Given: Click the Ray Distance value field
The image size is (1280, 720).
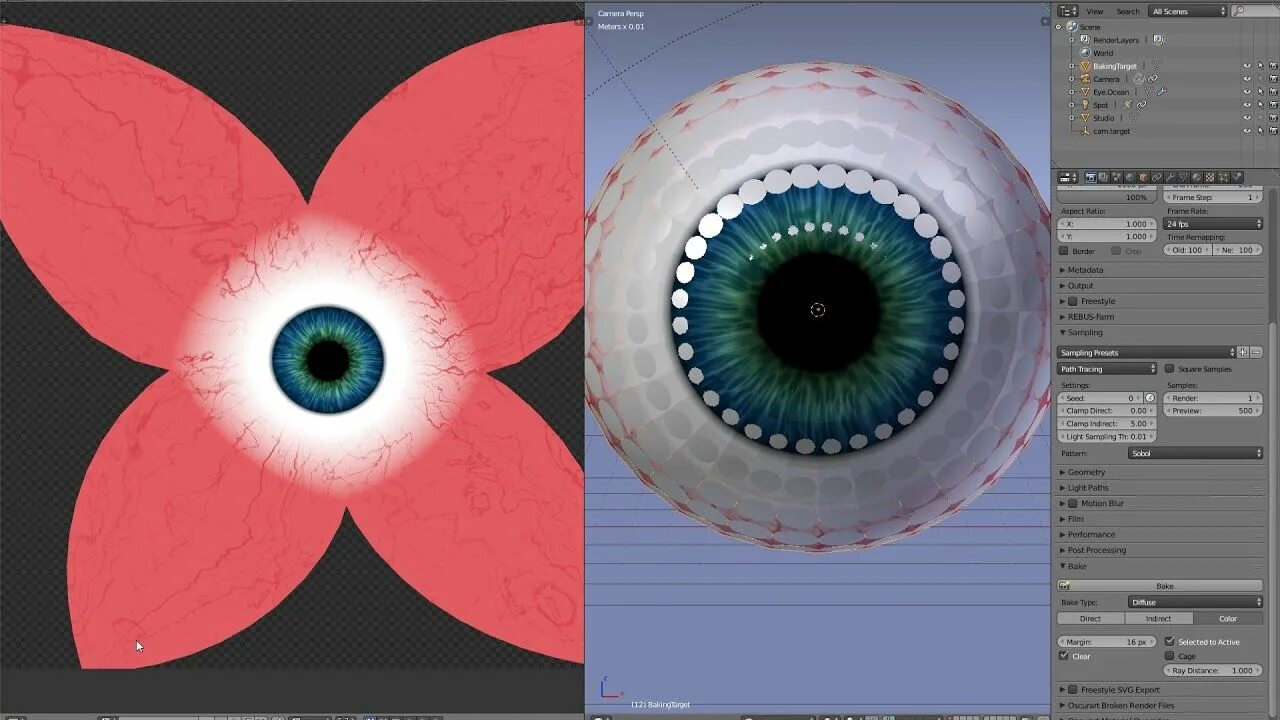Looking at the screenshot, I should tap(1213, 670).
